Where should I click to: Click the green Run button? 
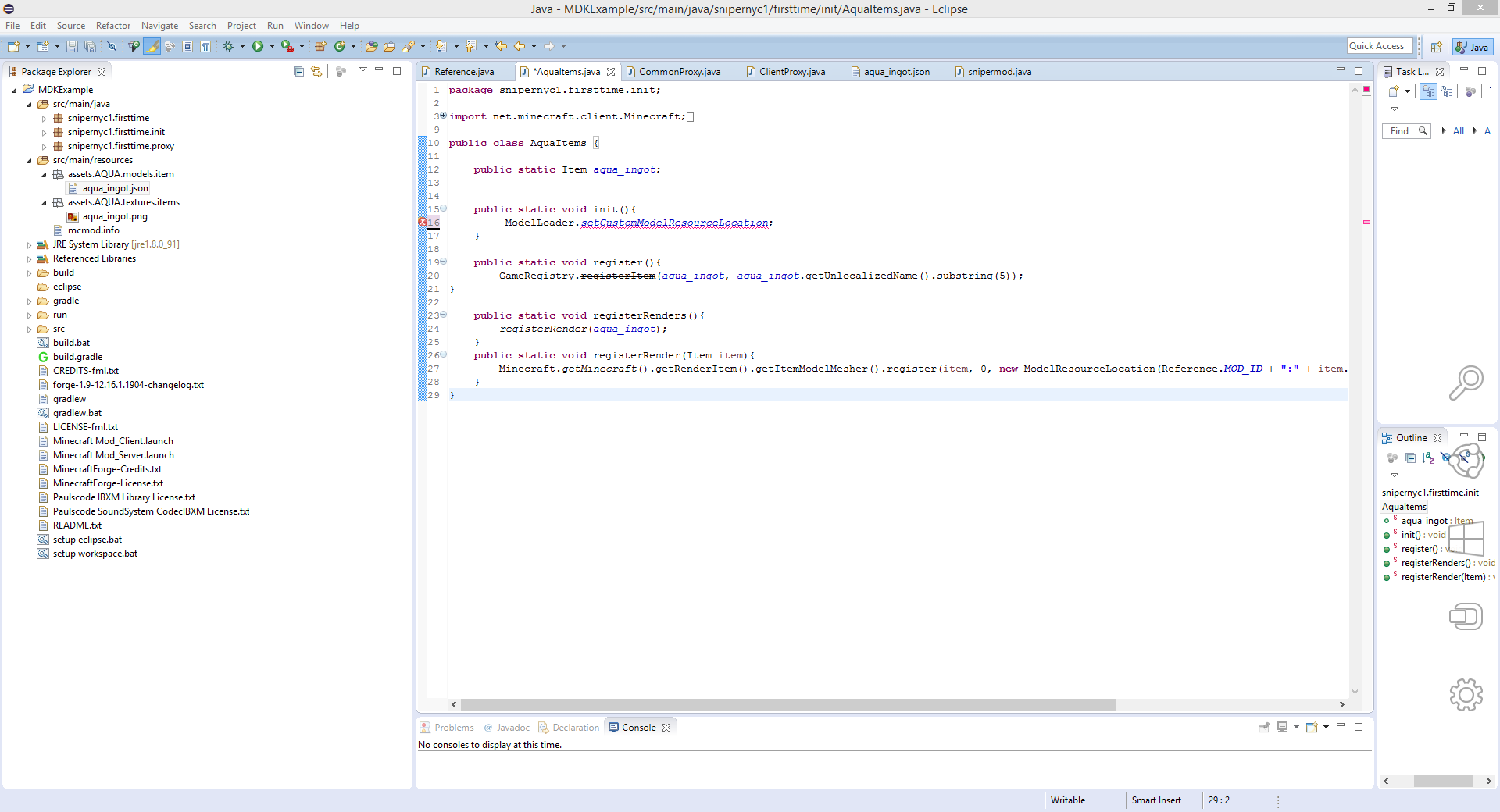coord(258,47)
